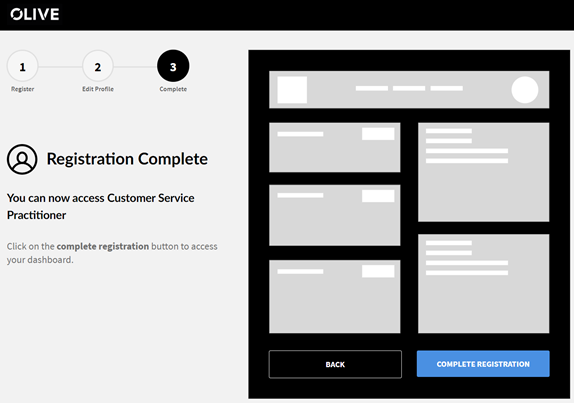Go to step 2 Edit Profile circle
This screenshot has height=403, width=574.
pos(98,67)
